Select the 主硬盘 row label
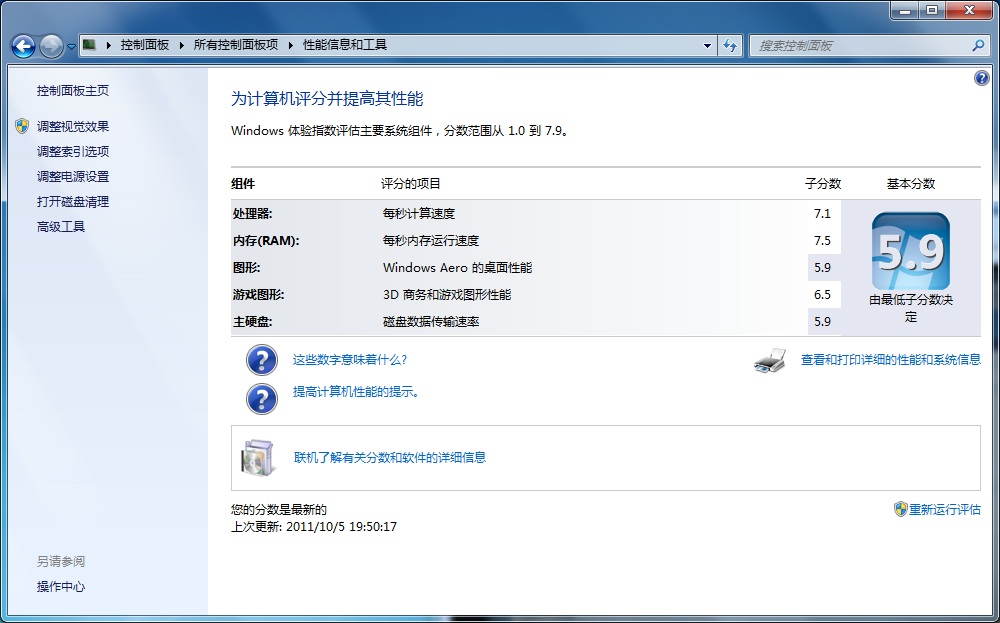The width and height of the screenshot is (1000, 623). 253,321
